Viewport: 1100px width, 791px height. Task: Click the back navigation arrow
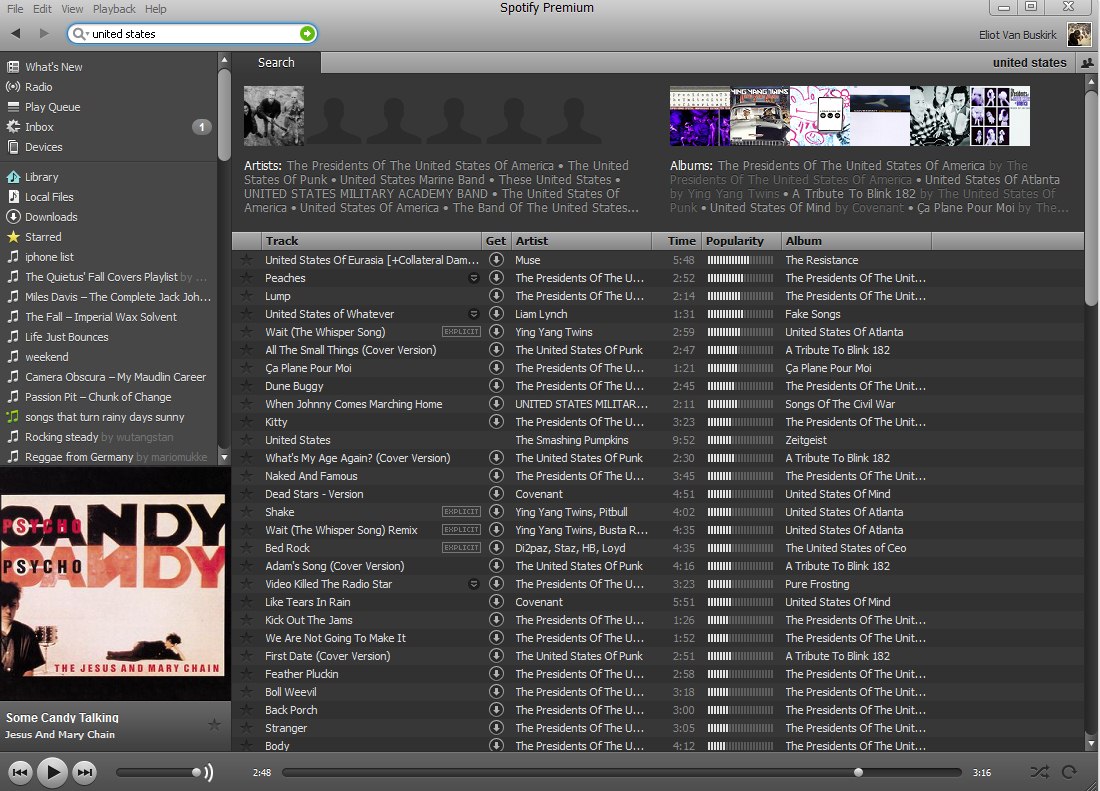click(x=16, y=34)
